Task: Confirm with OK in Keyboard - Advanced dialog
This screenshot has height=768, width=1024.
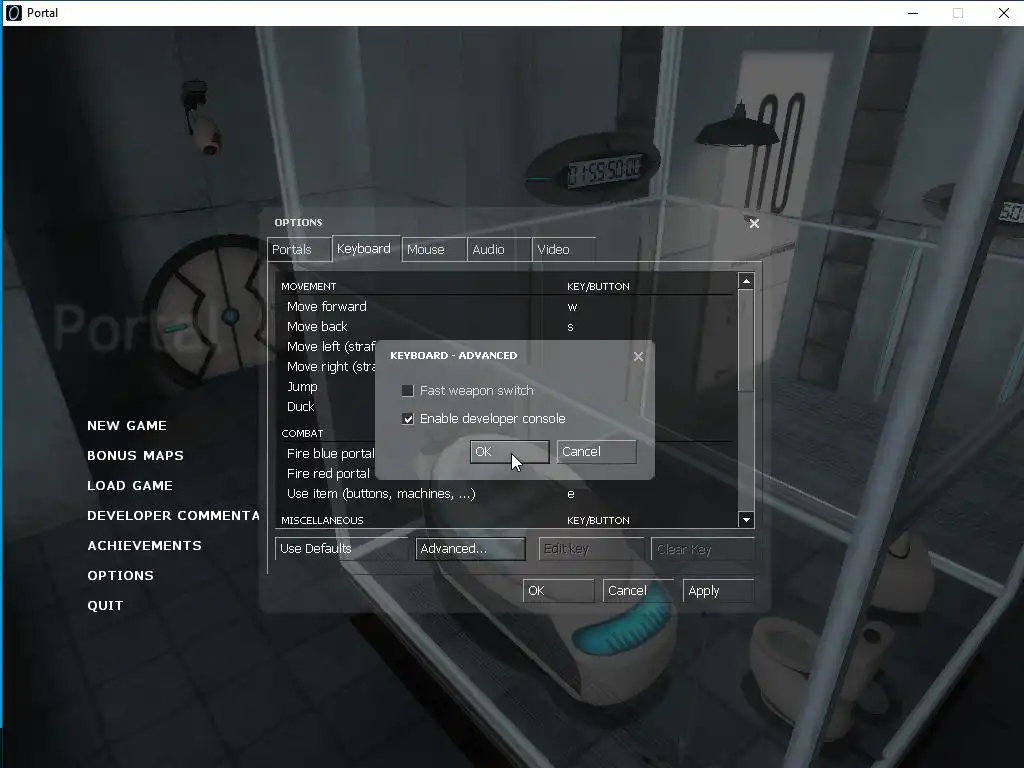Action: point(509,452)
